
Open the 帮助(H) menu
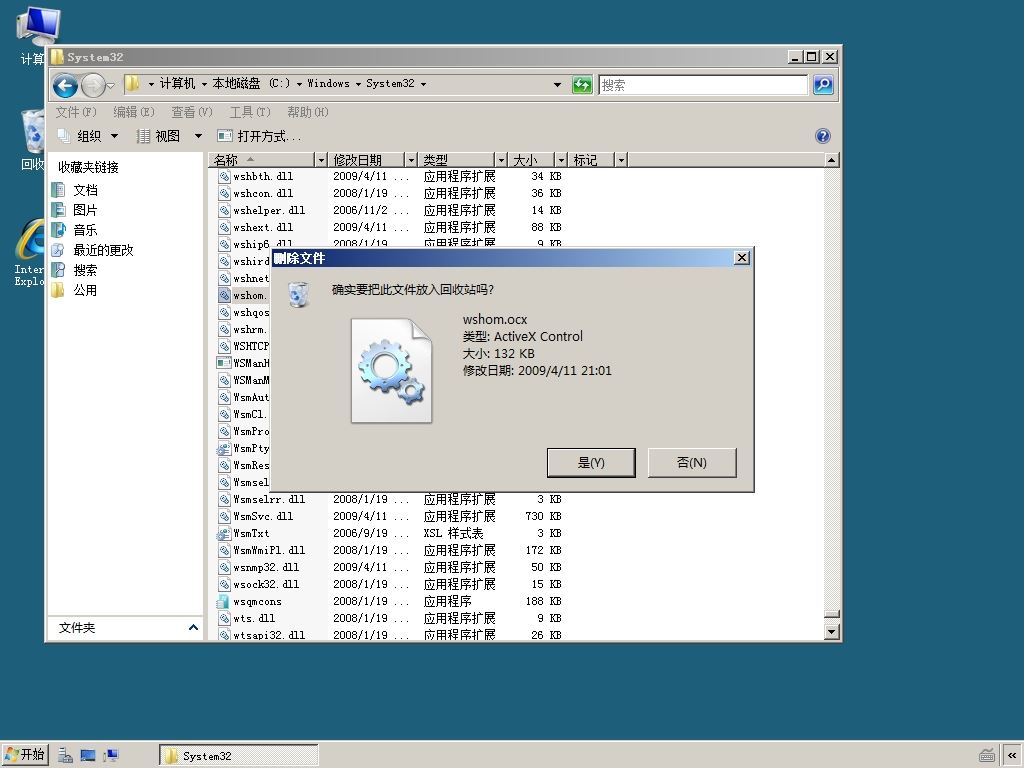308,112
